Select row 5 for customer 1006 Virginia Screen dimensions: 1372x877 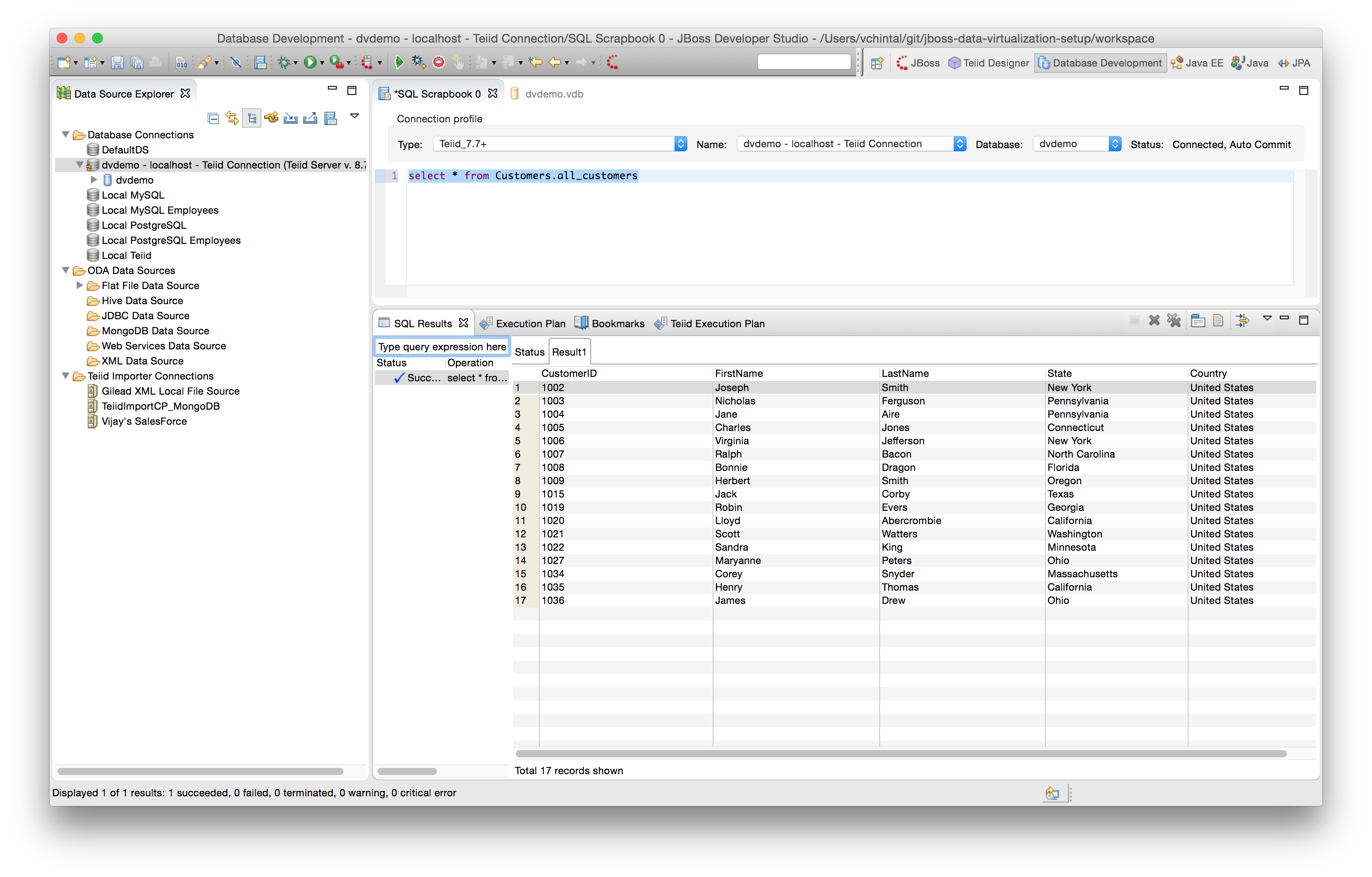(627, 440)
